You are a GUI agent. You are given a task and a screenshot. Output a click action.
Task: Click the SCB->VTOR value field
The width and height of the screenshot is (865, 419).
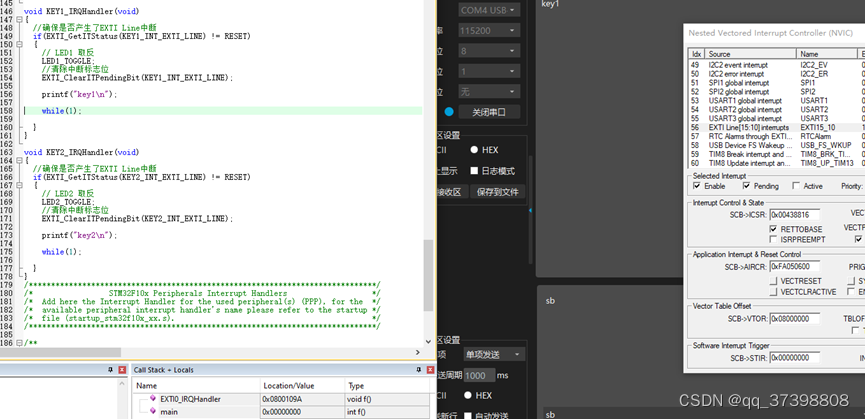(794, 319)
